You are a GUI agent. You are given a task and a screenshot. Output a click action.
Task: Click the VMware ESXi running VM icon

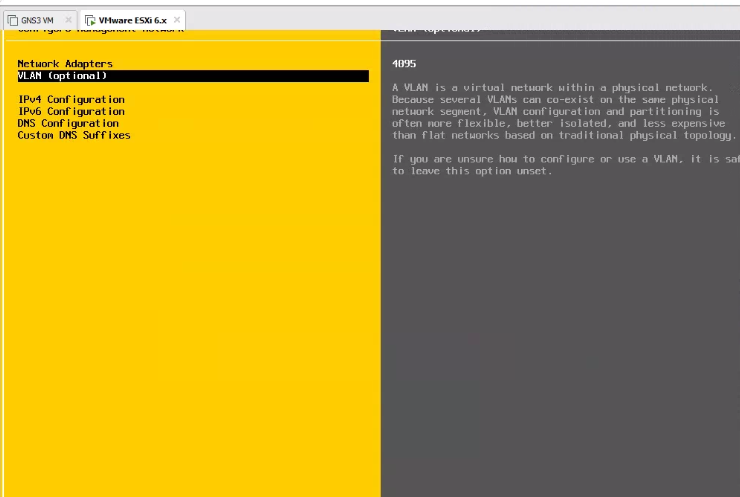coord(90,20)
